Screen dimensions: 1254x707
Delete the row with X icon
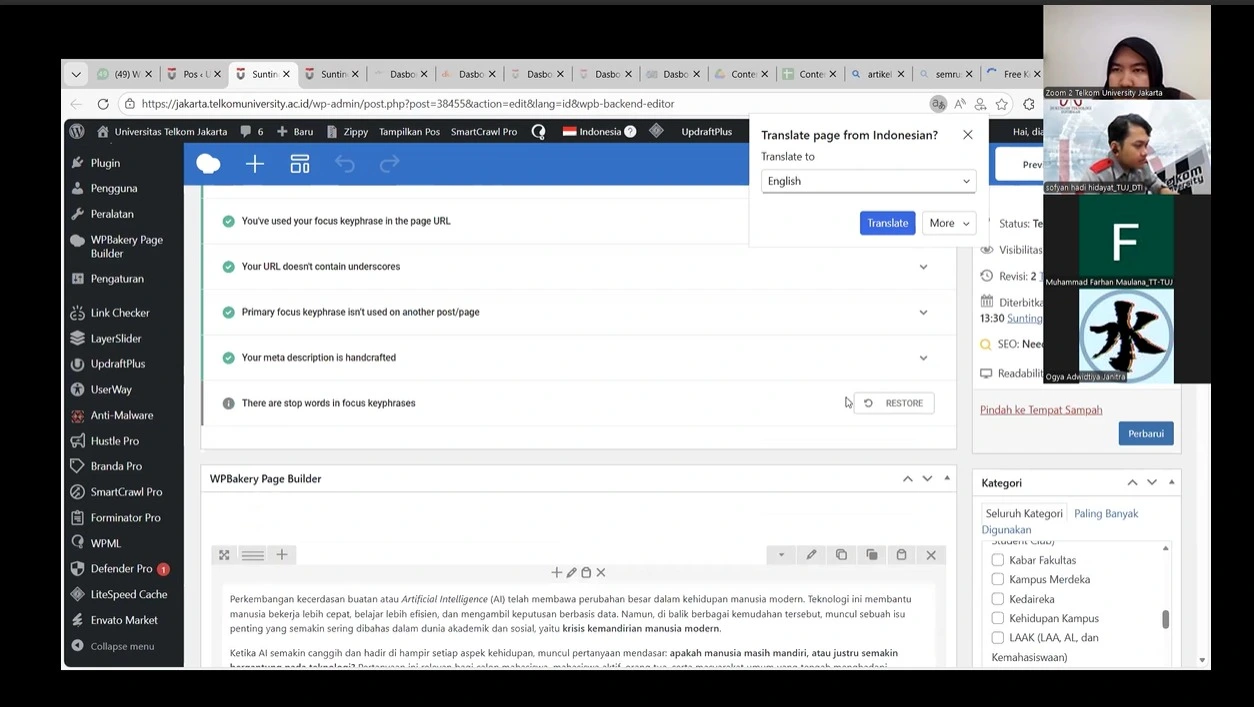coord(931,555)
